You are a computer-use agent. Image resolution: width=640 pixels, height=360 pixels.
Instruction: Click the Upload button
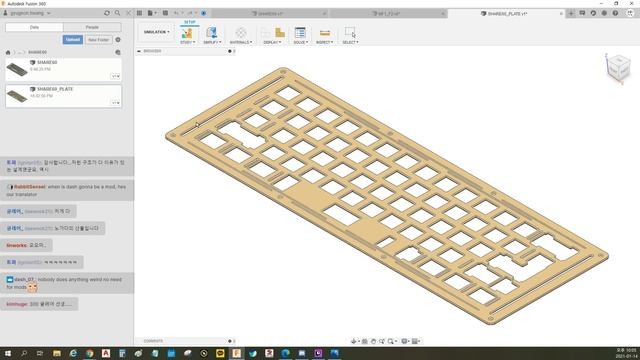tap(73, 40)
